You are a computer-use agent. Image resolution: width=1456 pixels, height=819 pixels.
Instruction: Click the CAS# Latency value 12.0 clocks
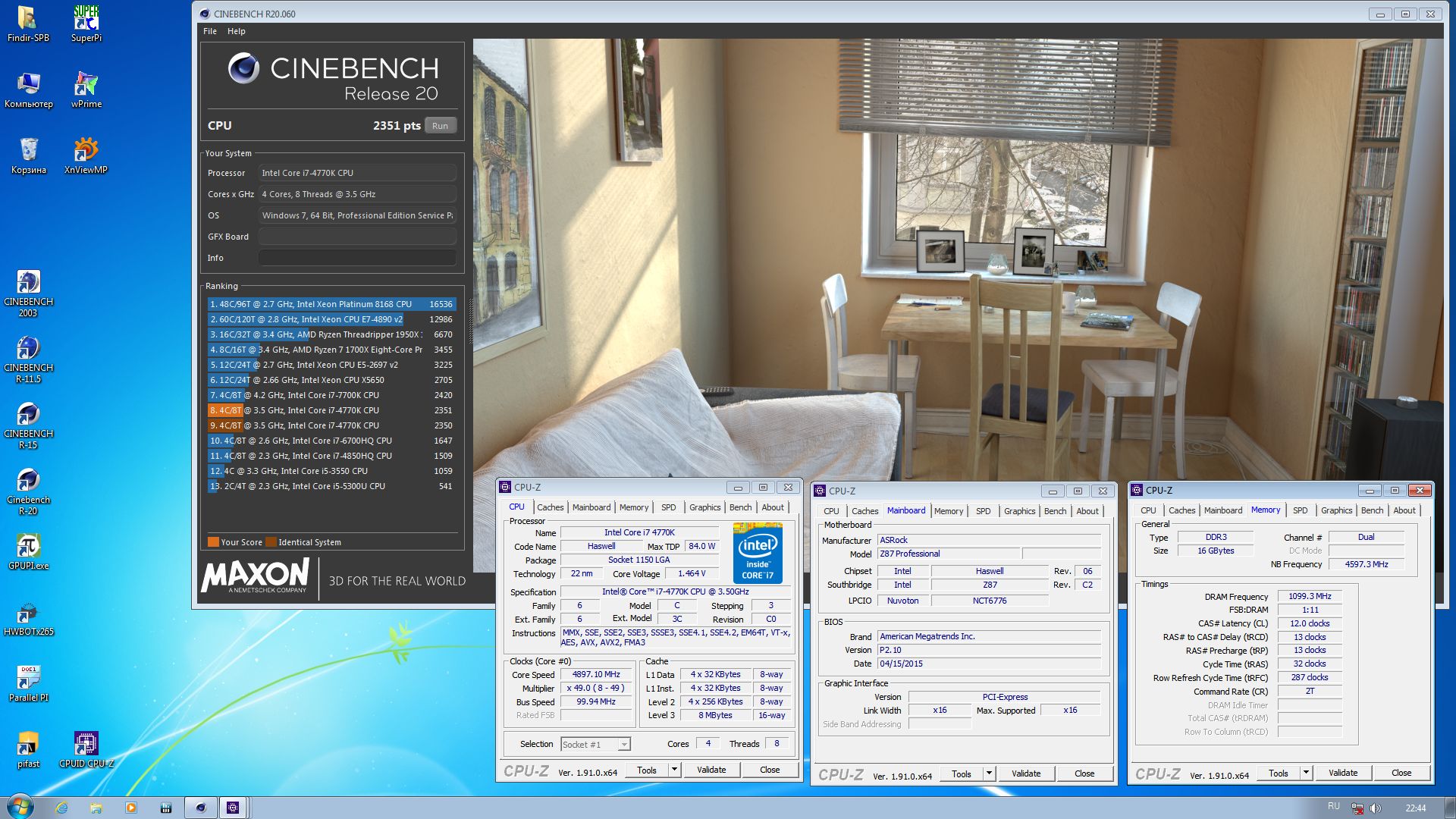[x=1310, y=623]
